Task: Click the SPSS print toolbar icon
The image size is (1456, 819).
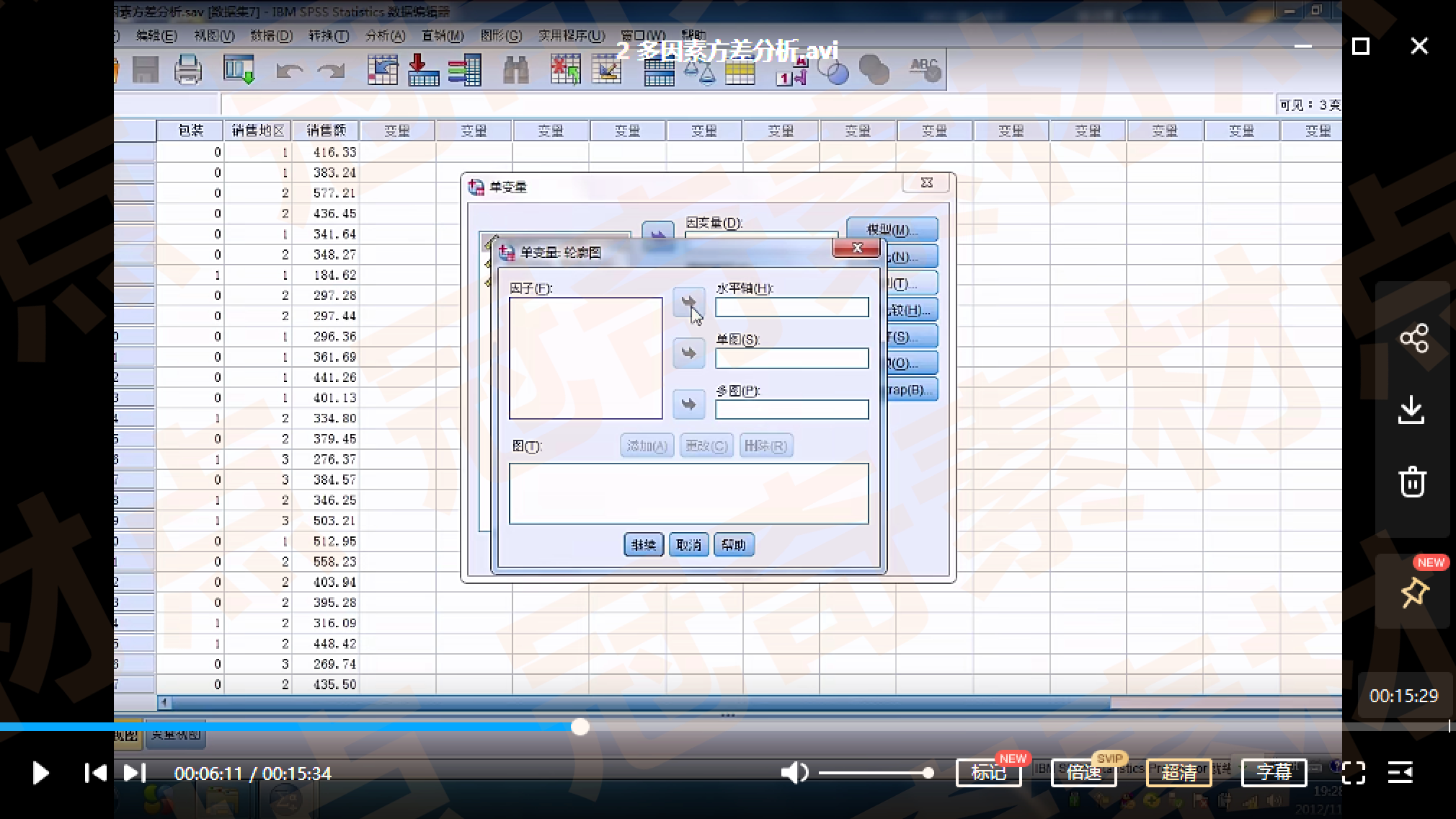Action: (188, 70)
